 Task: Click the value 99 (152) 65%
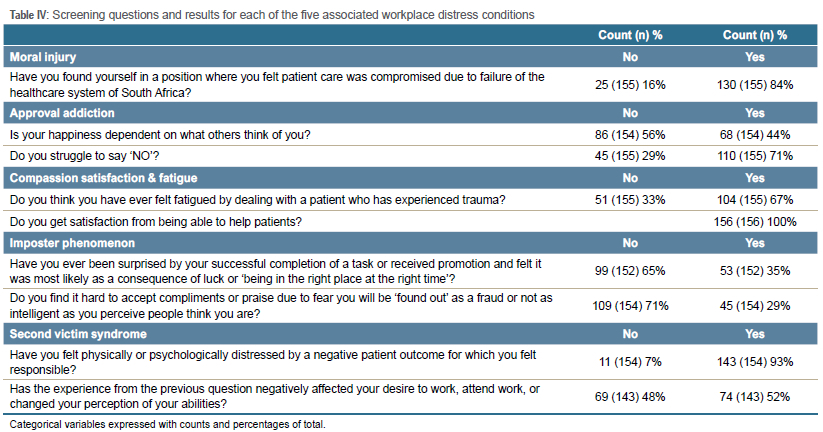(x=631, y=270)
